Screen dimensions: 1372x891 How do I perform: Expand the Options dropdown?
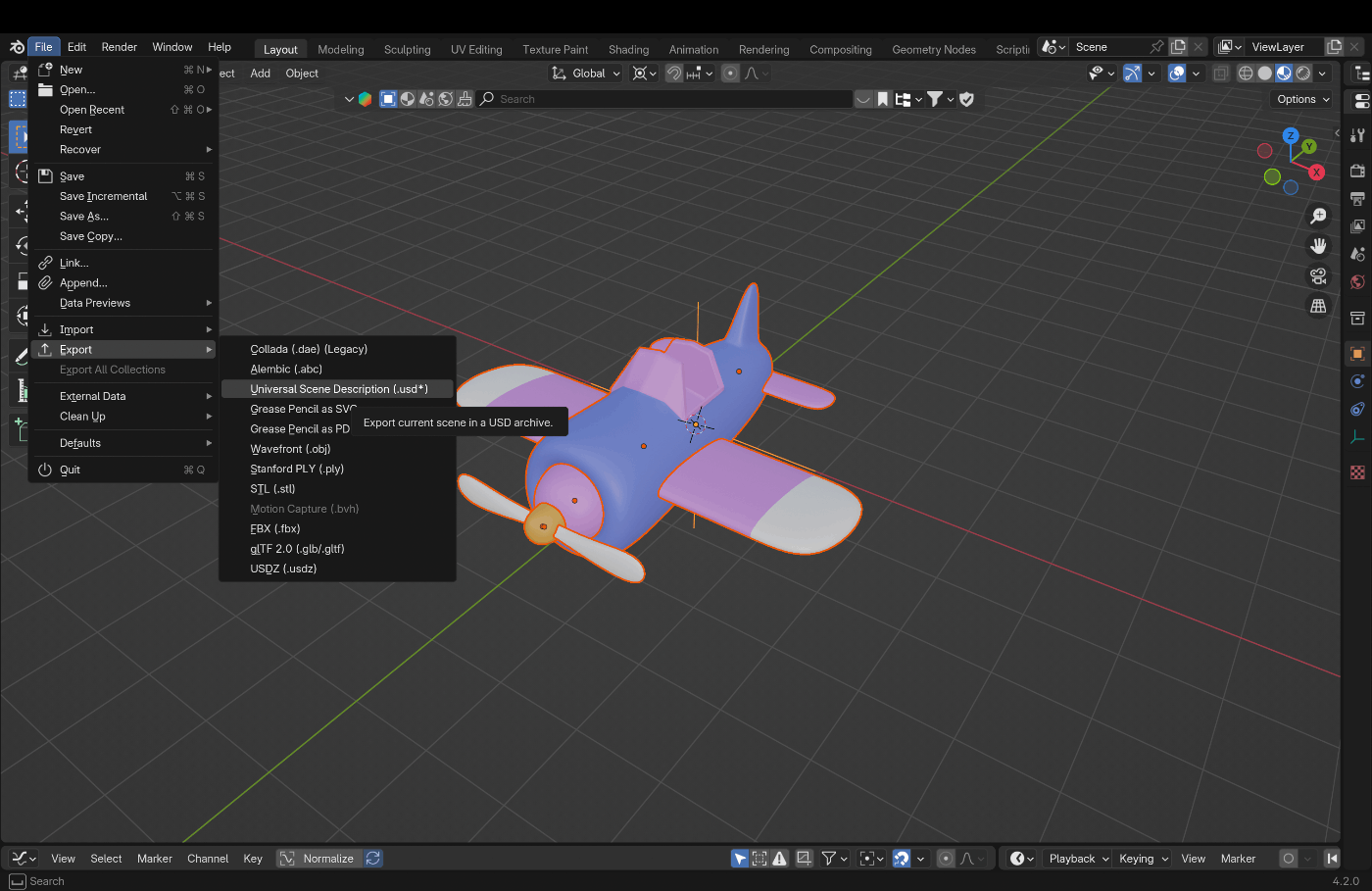click(x=1302, y=99)
